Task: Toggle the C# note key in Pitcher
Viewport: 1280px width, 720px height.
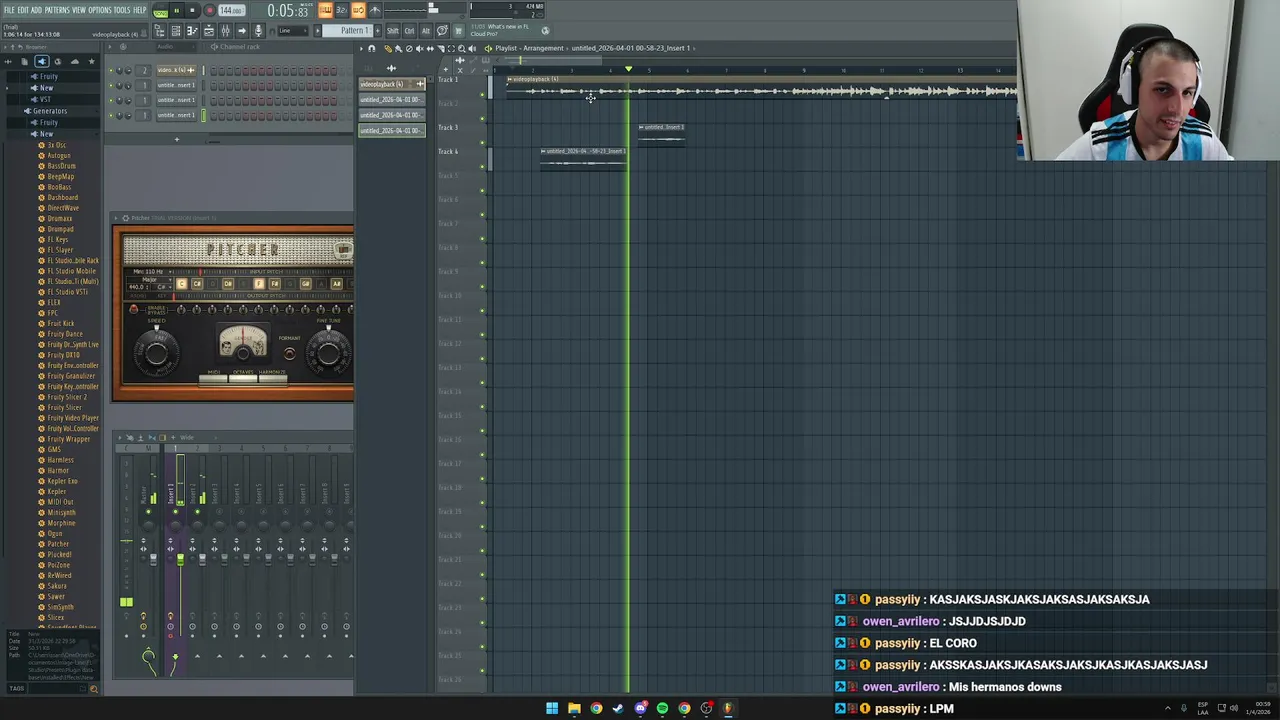Action: [x=196, y=284]
